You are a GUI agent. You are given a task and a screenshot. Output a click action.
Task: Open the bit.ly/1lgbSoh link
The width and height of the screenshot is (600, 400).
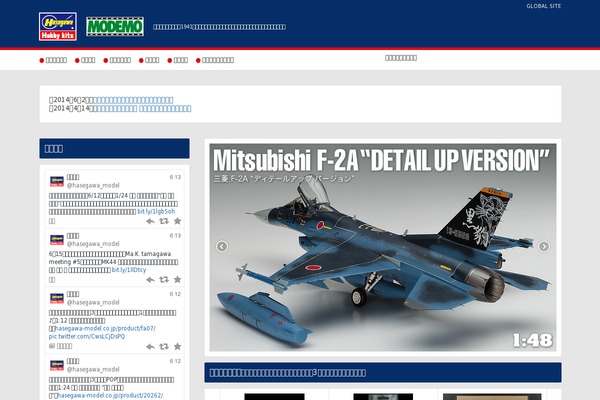pyautogui.click(x=156, y=211)
